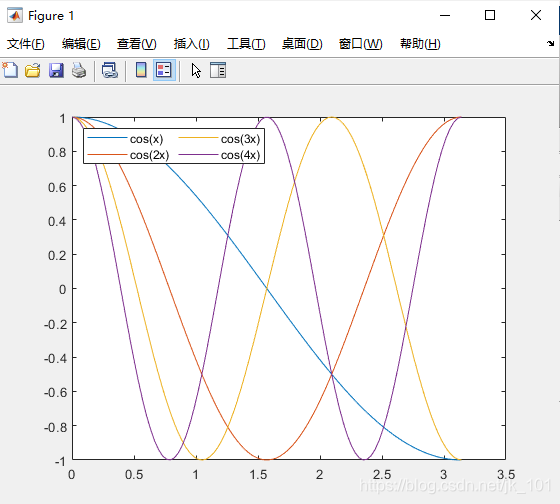560x504 pixels.
Task: Click the dock figure arrow at menu bar's right end
Action: pos(550,44)
